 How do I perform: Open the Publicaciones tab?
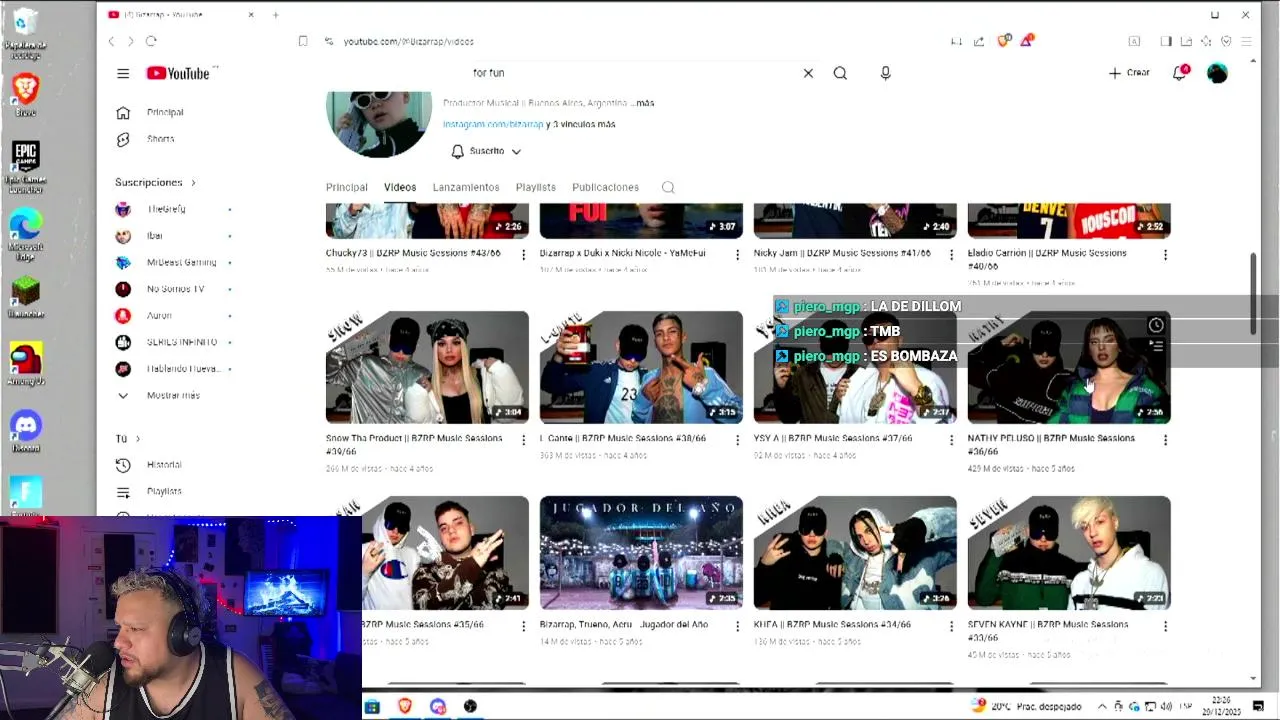[x=605, y=187]
